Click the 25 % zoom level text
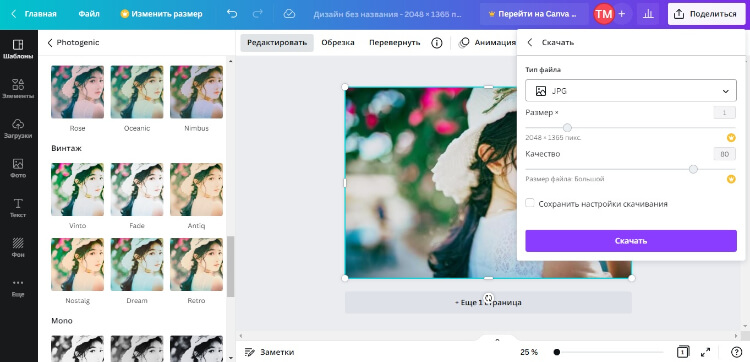The width and height of the screenshot is (750, 362). click(x=529, y=352)
